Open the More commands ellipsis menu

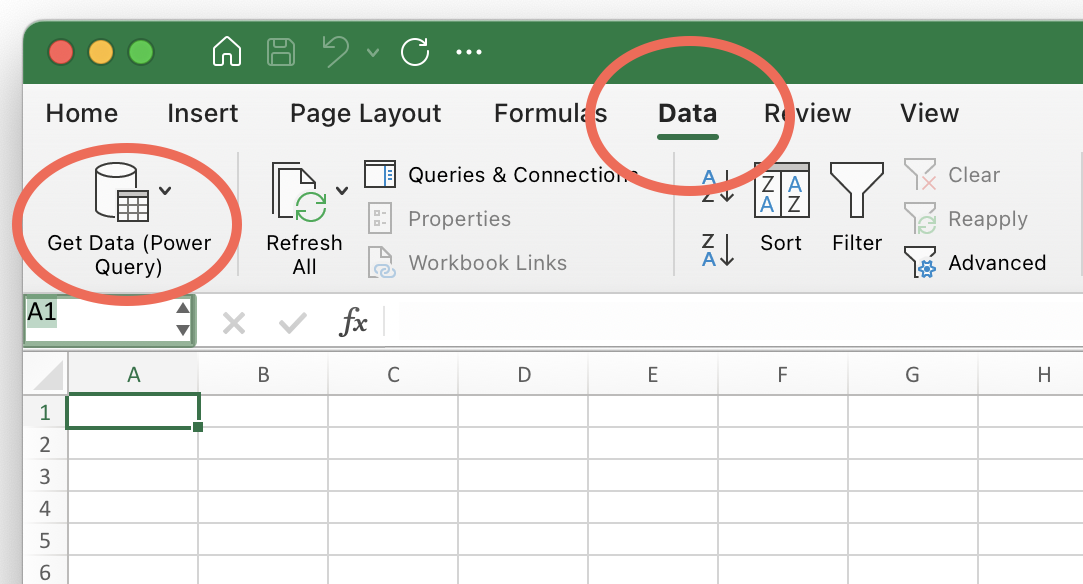(x=469, y=52)
